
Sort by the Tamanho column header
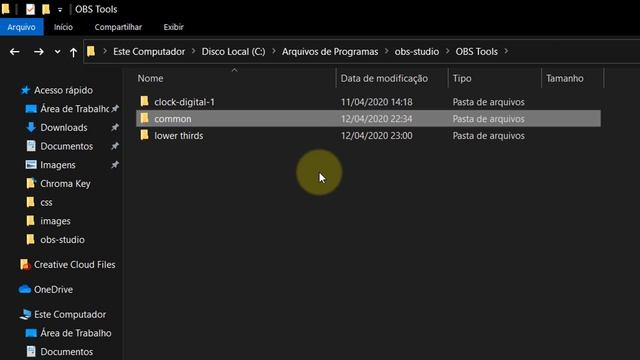(x=565, y=78)
